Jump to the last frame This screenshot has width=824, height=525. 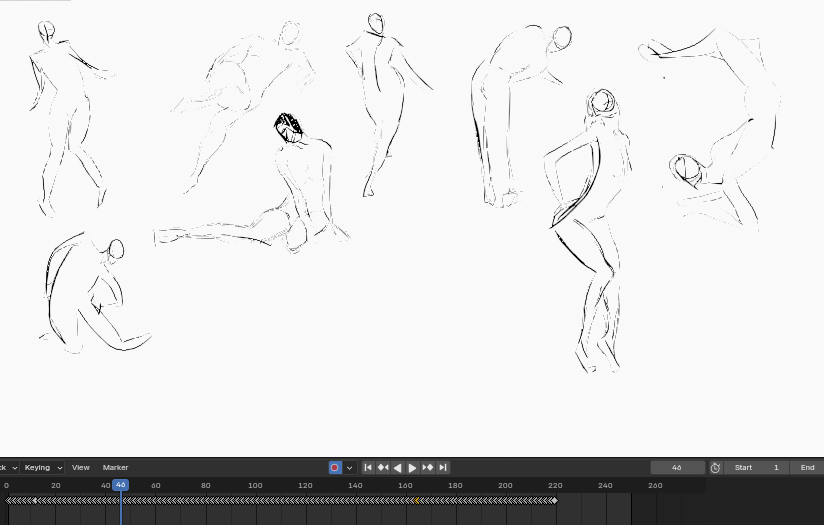tap(443, 468)
